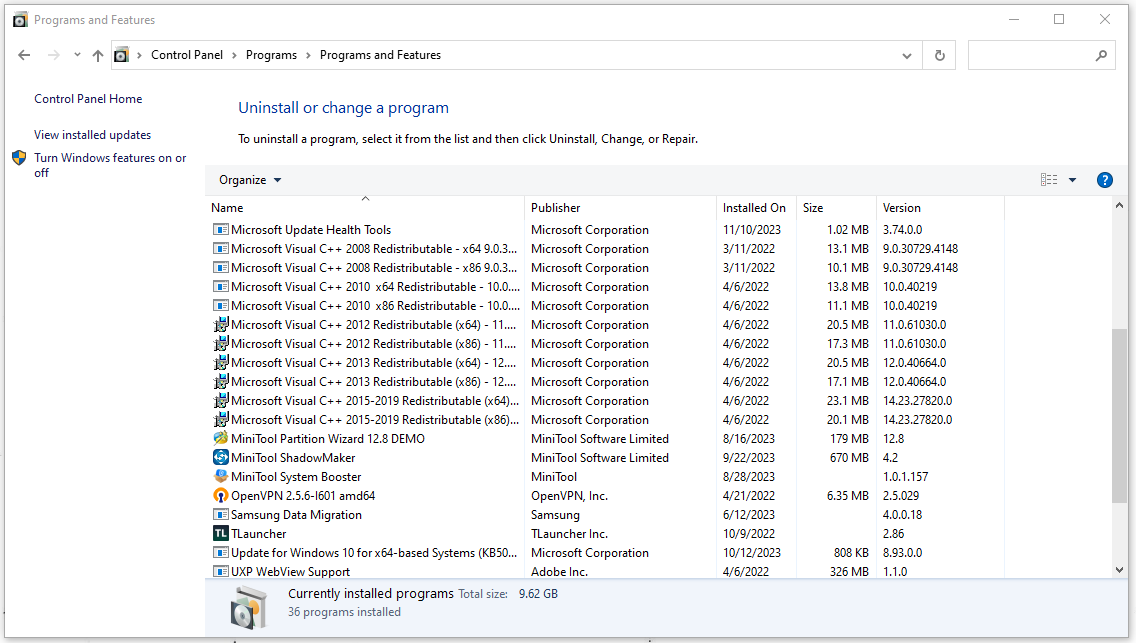Click Samsung publisher cell

(x=555, y=515)
